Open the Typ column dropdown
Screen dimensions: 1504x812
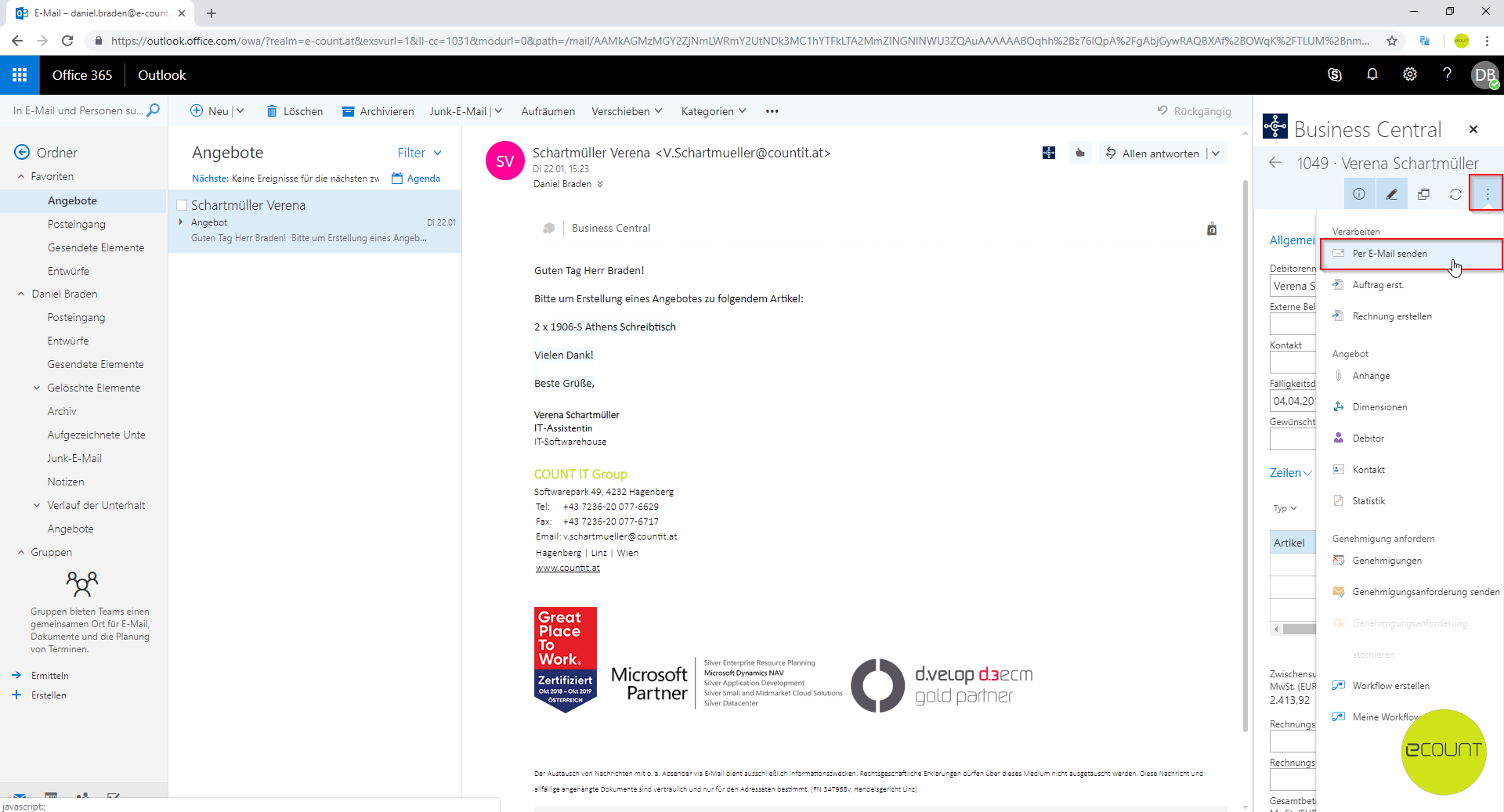click(x=1285, y=508)
